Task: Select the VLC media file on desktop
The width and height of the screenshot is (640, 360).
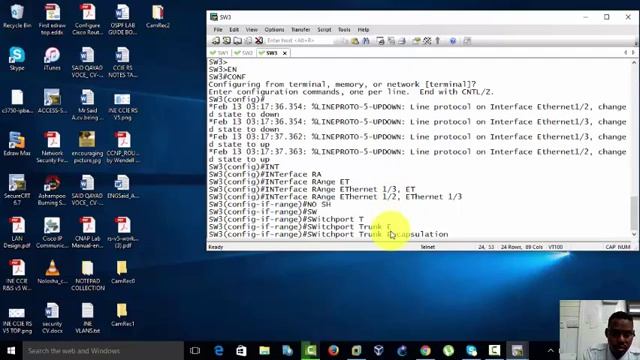Action: point(52,272)
